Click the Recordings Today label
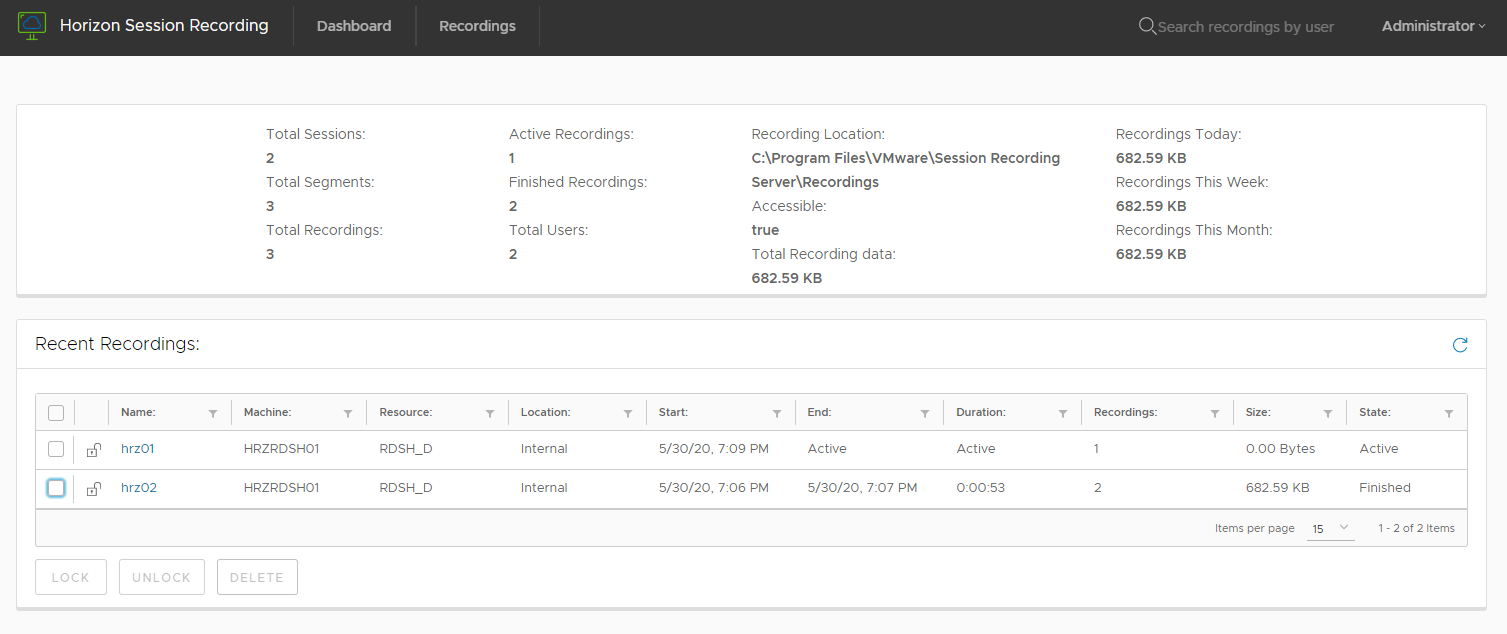 [x=1178, y=134]
